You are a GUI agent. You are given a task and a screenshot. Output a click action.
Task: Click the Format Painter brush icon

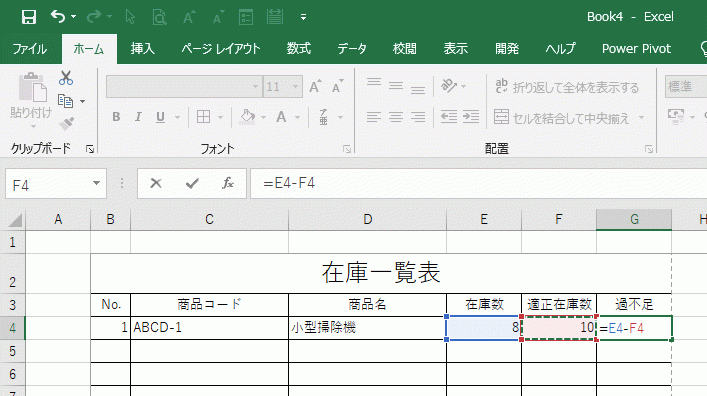pos(66,123)
